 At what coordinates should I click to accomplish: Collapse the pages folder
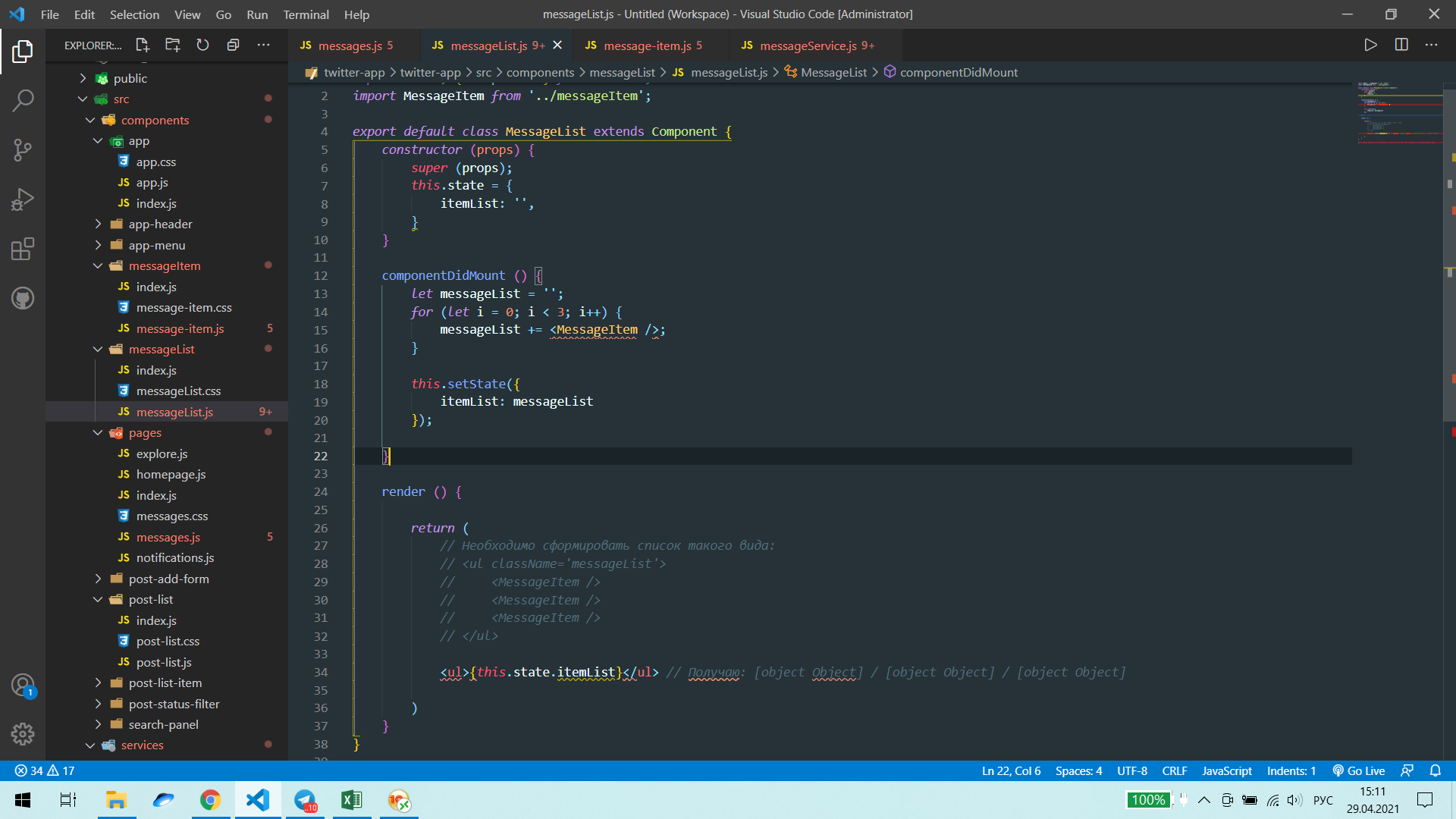(144, 432)
